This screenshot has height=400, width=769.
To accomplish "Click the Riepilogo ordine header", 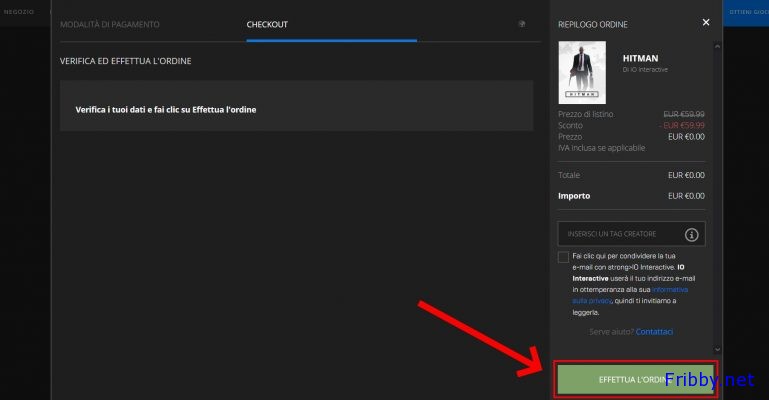I will click(x=593, y=23).
